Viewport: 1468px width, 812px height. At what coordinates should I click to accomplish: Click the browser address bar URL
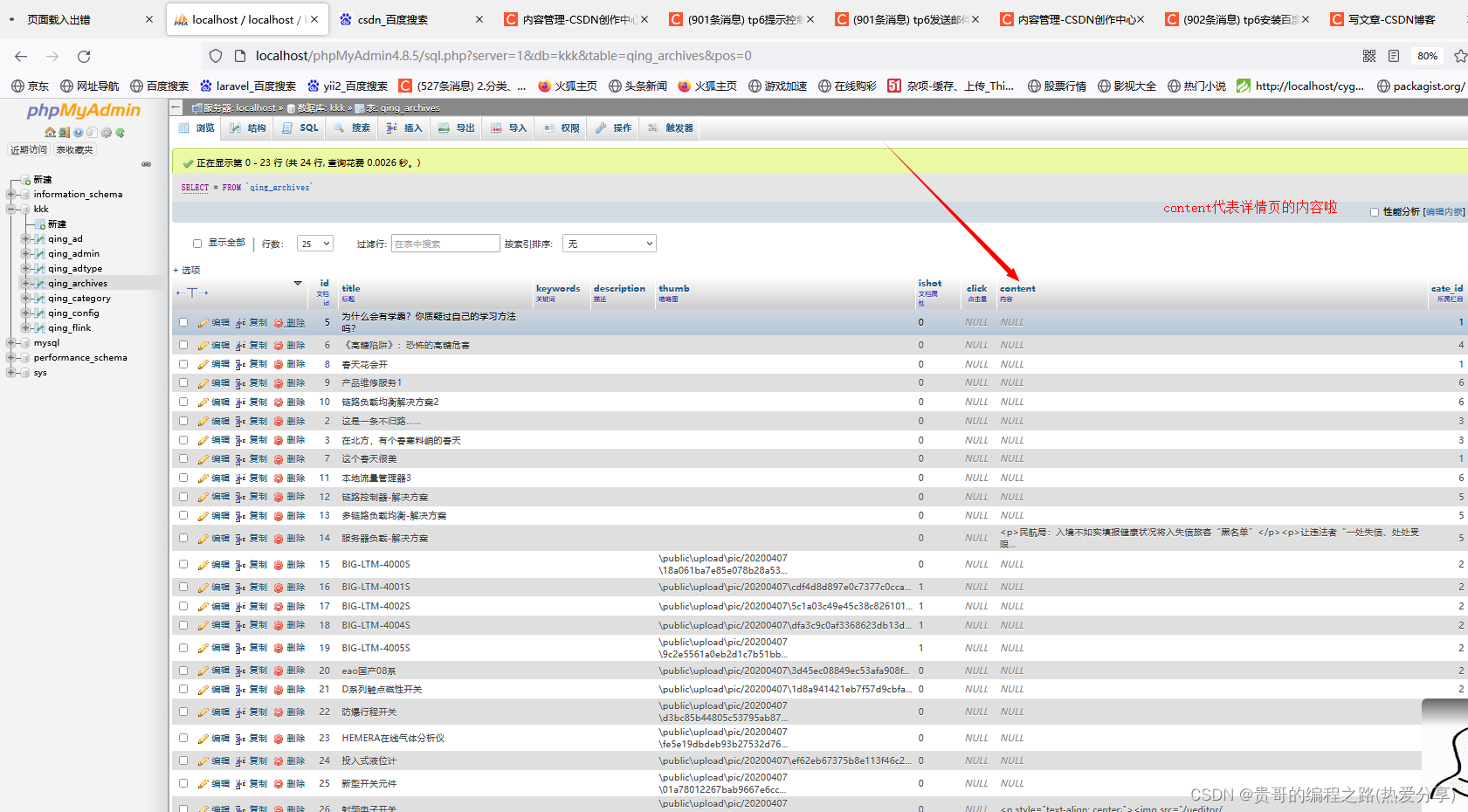[503, 56]
